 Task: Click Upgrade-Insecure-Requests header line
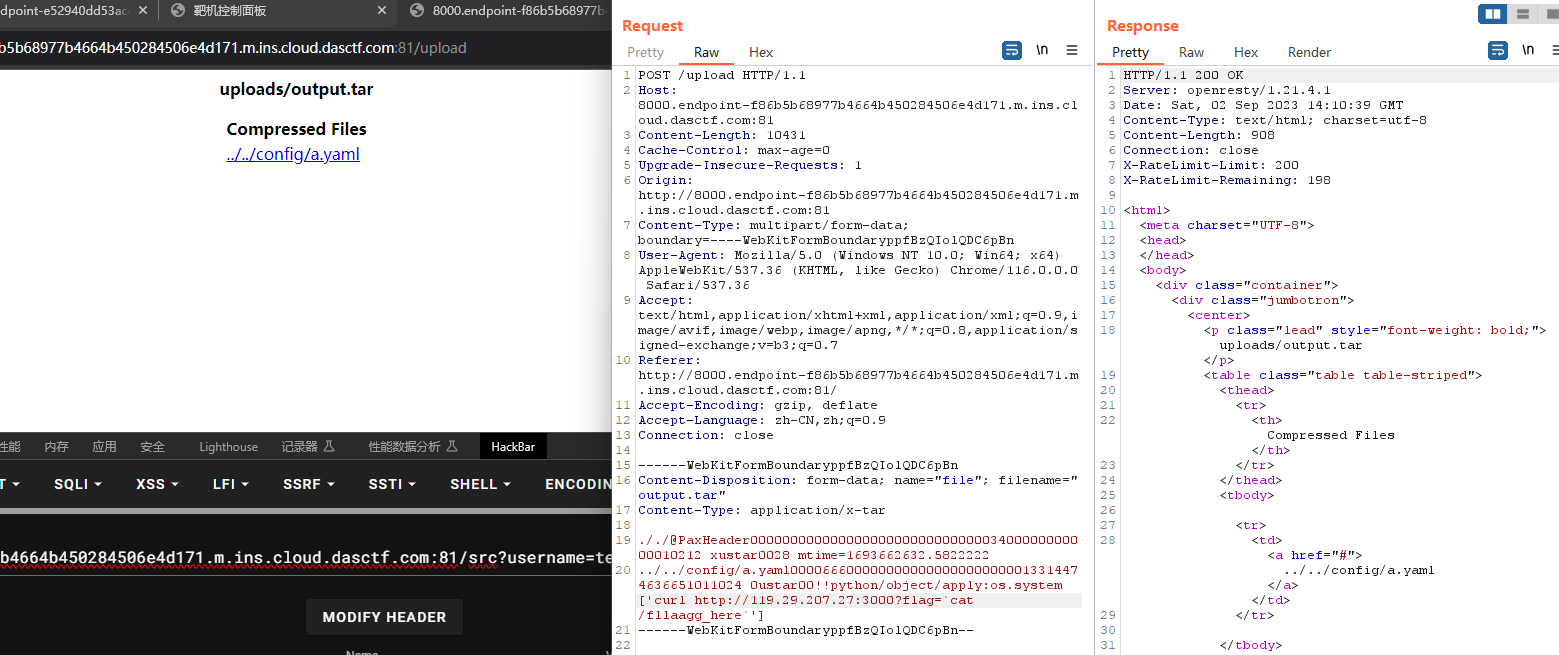click(750, 165)
